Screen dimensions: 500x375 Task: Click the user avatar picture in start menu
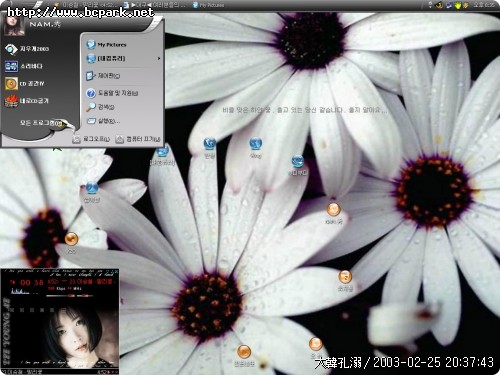tap(14, 26)
